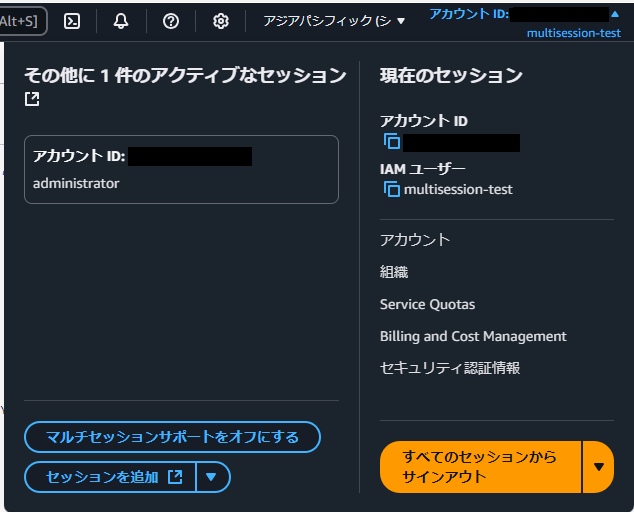
Task: Click the アカウント ID label in current session
Action: tap(424, 121)
